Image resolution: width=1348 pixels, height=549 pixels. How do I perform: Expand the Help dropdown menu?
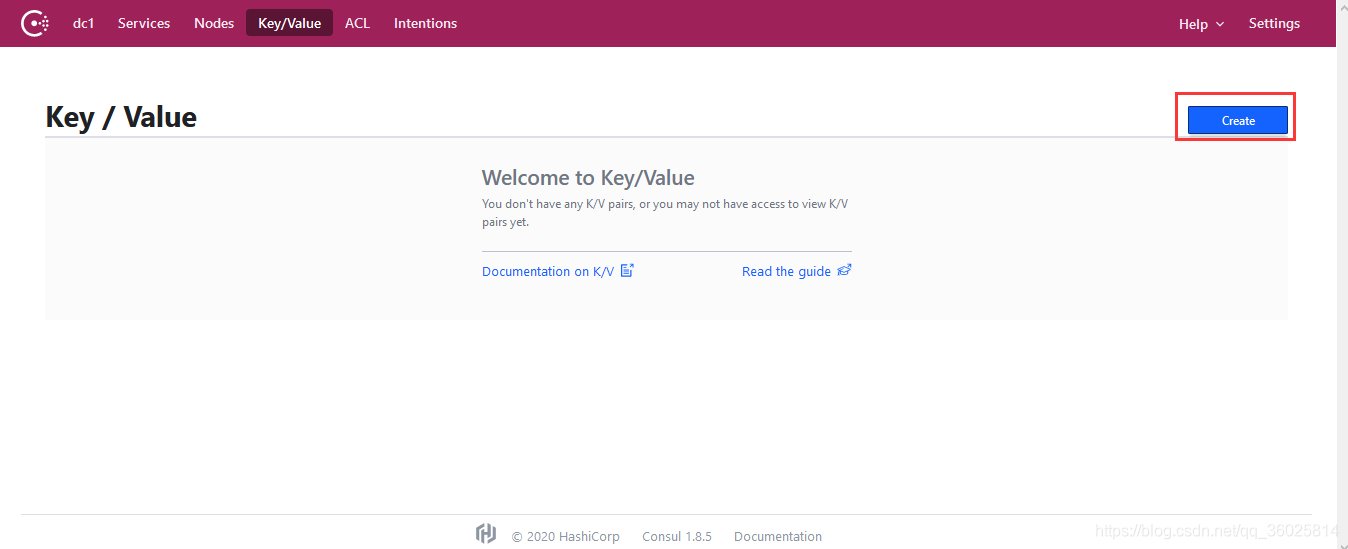point(1201,24)
